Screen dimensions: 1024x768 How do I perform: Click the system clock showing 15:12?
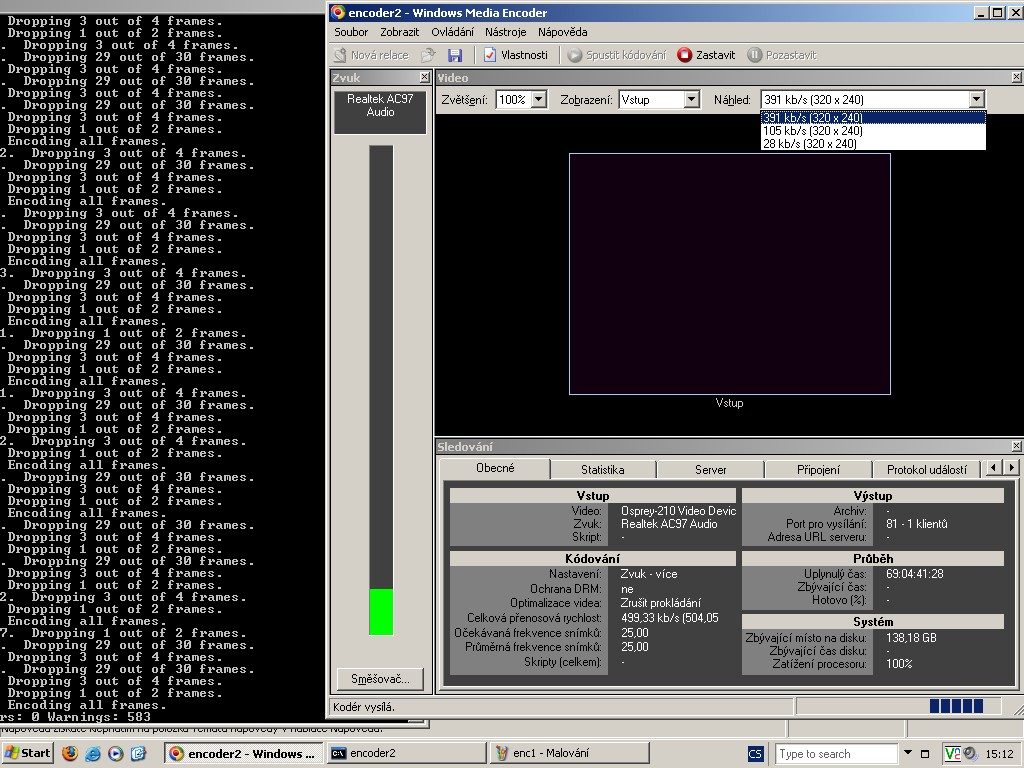999,754
